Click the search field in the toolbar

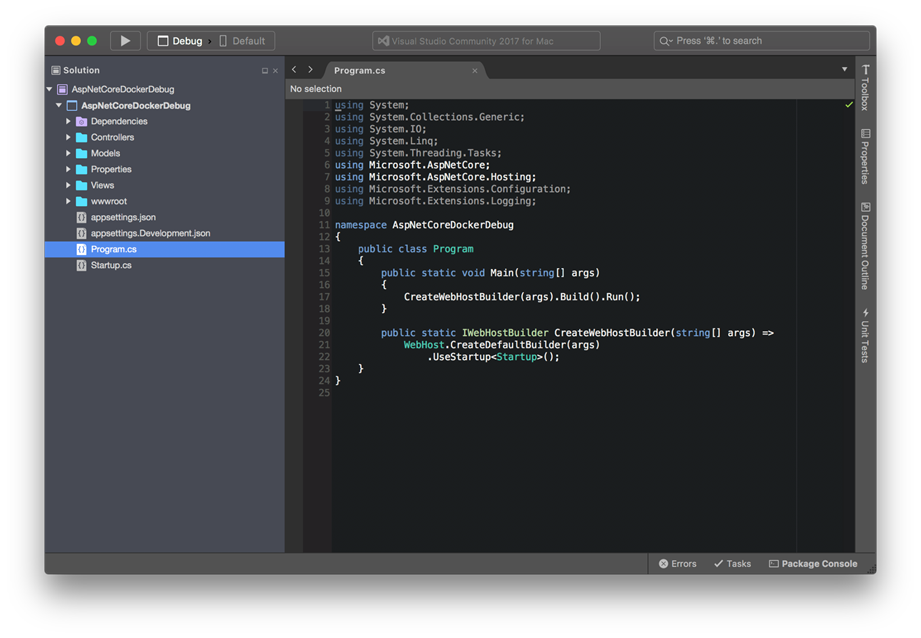pos(761,41)
